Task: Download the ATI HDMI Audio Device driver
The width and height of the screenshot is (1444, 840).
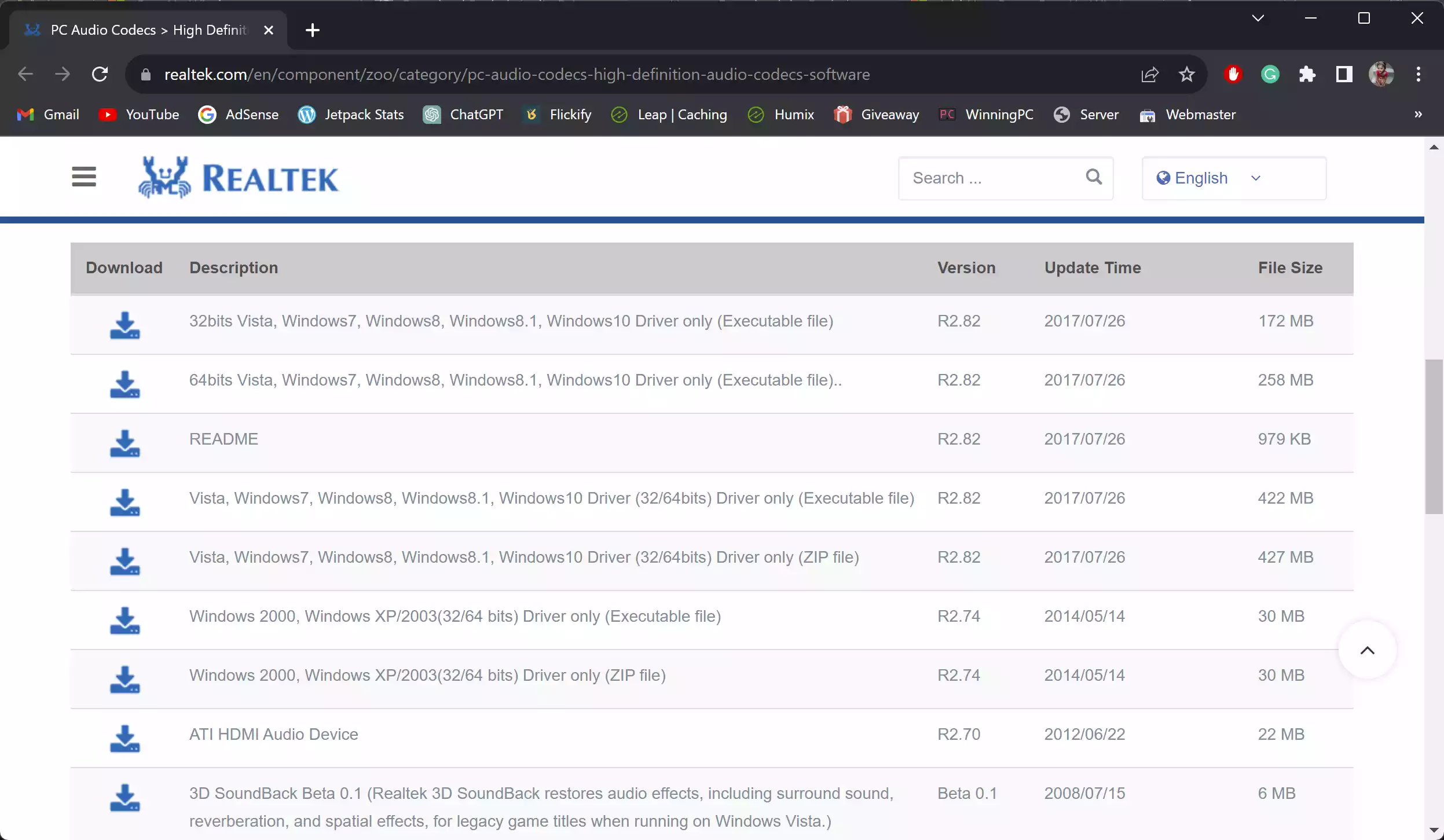Action: click(125, 738)
